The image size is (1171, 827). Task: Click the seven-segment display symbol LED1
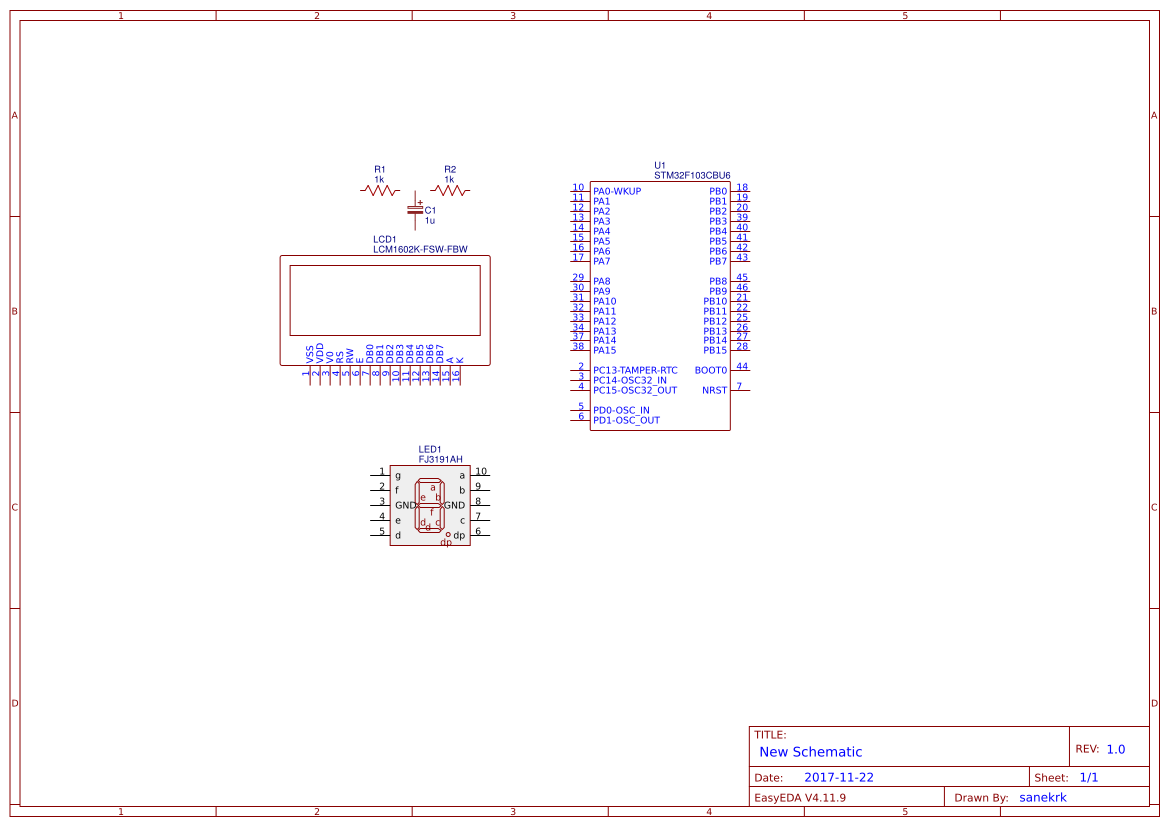tap(428, 505)
